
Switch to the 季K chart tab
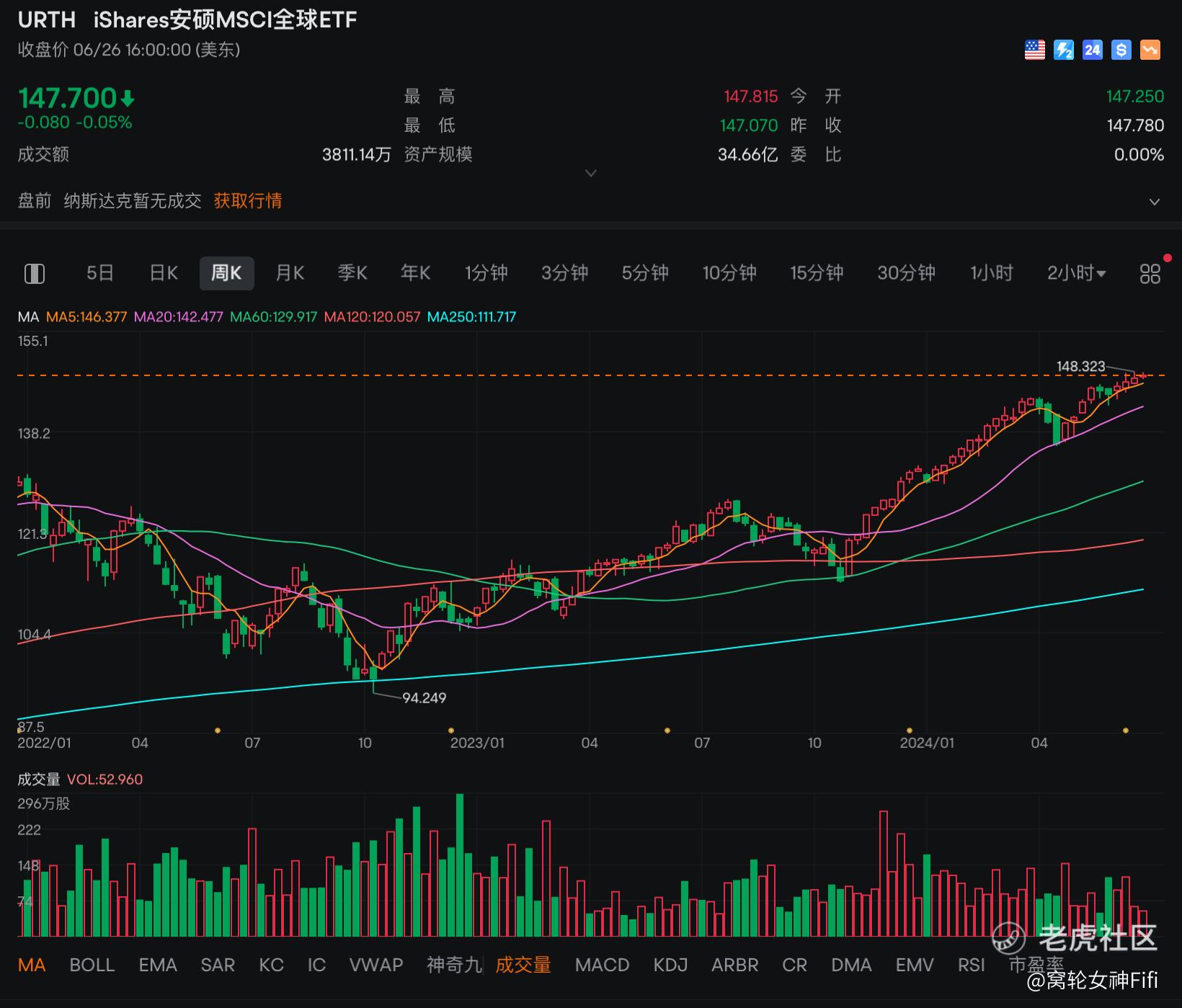[352, 273]
